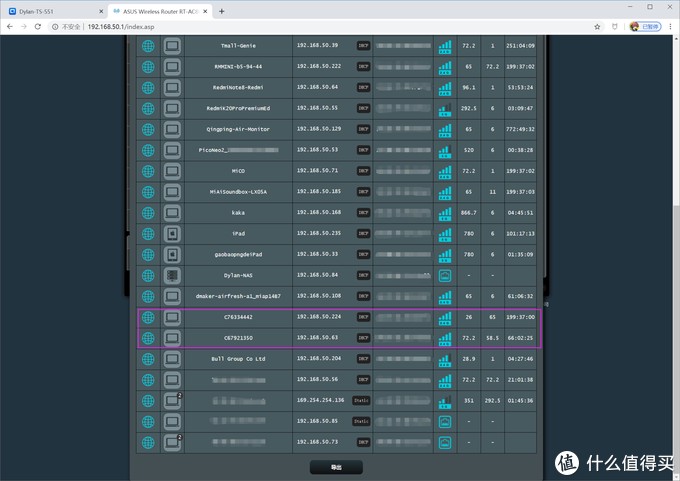Click the device icon for Tmall-Genie
The height and width of the screenshot is (481, 680).
(x=172, y=46)
